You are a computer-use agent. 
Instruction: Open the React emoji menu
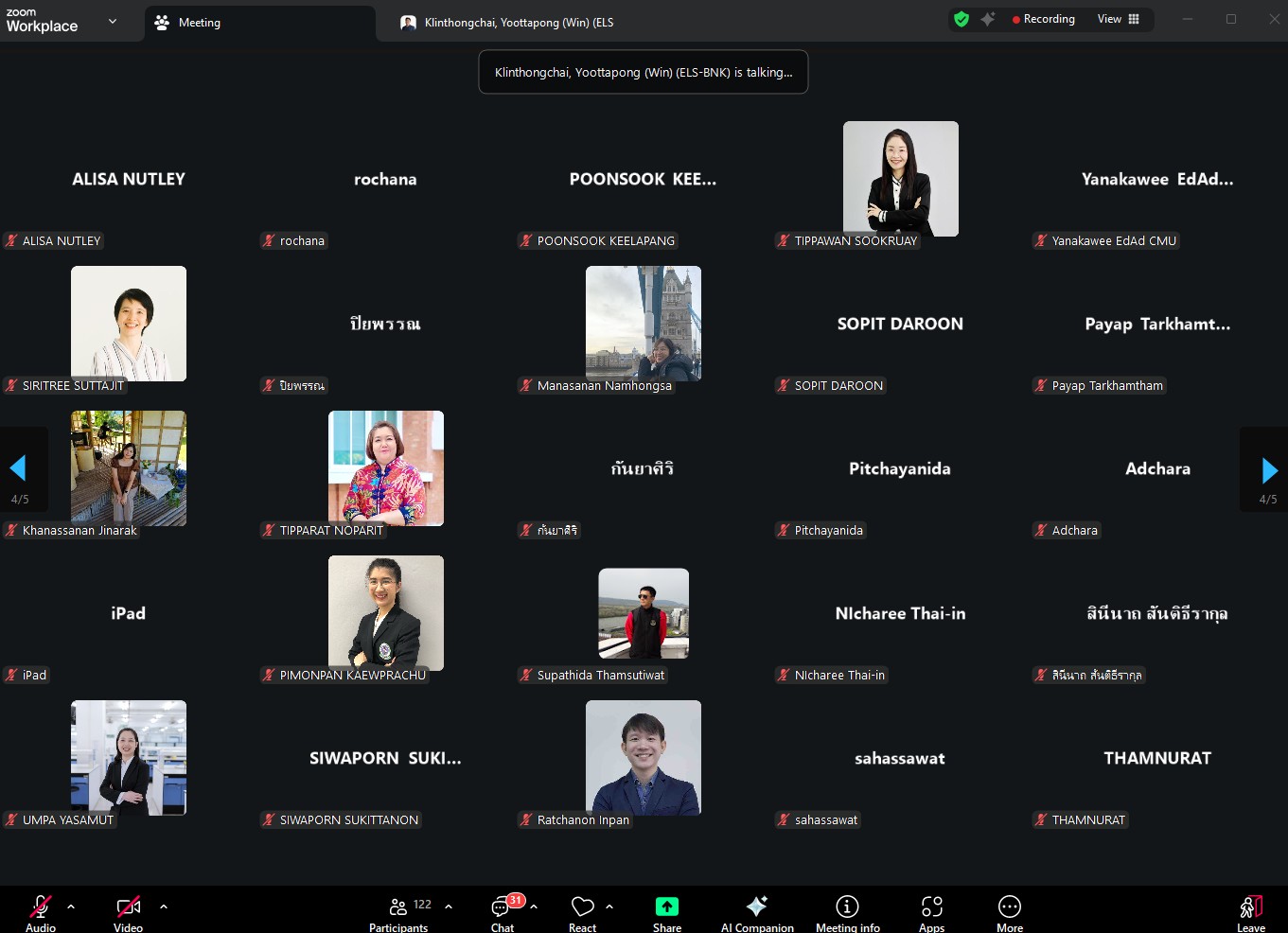coord(582,912)
